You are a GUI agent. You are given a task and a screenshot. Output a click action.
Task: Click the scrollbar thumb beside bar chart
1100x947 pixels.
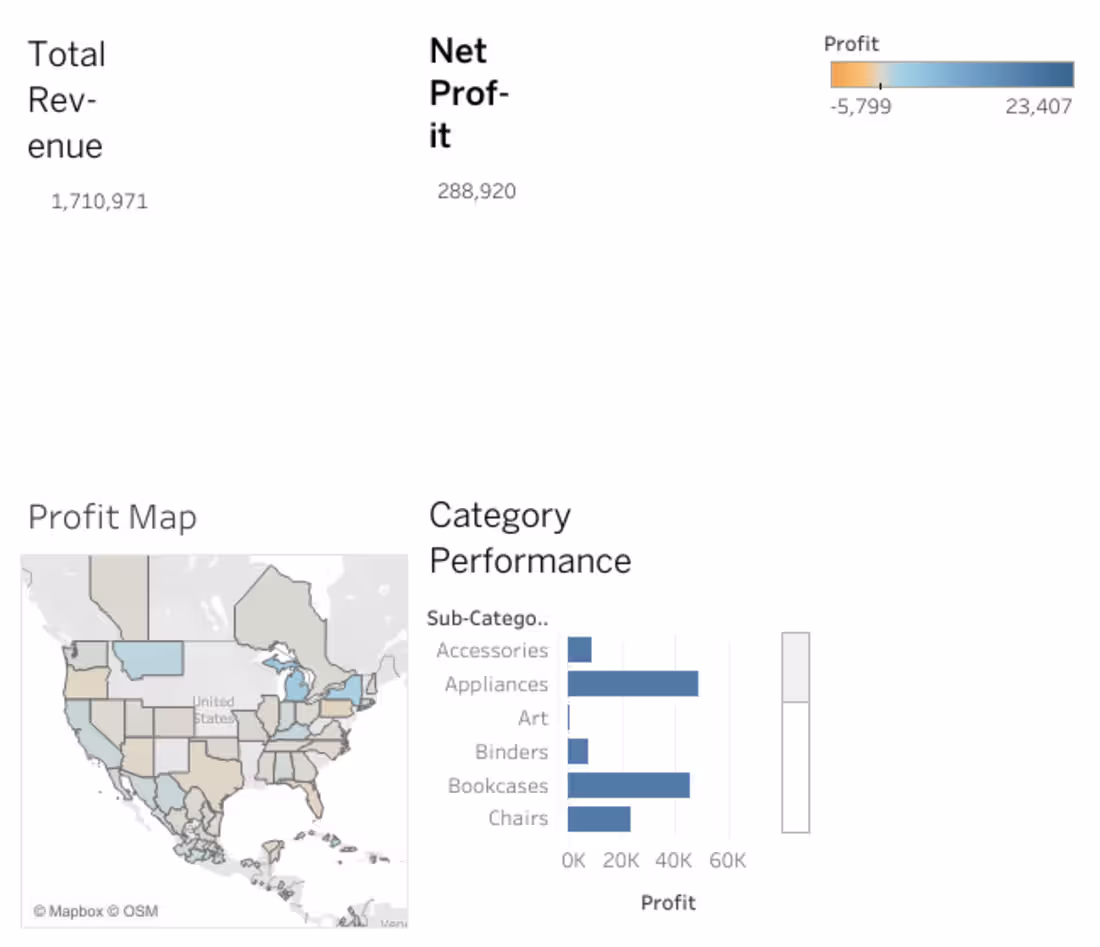(x=796, y=667)
